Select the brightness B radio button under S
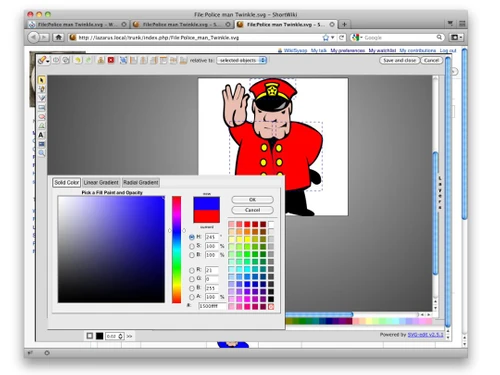 [x=192, y=255]
